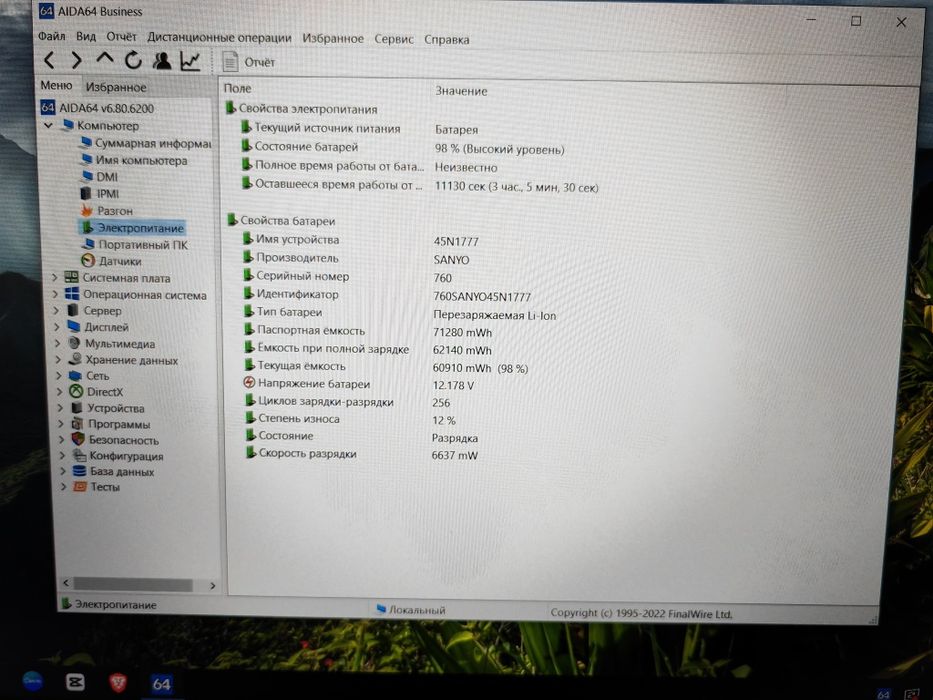Click the Отчёт report toolbar button
This screenshot has width=933, height=700.
coord(249,62)
